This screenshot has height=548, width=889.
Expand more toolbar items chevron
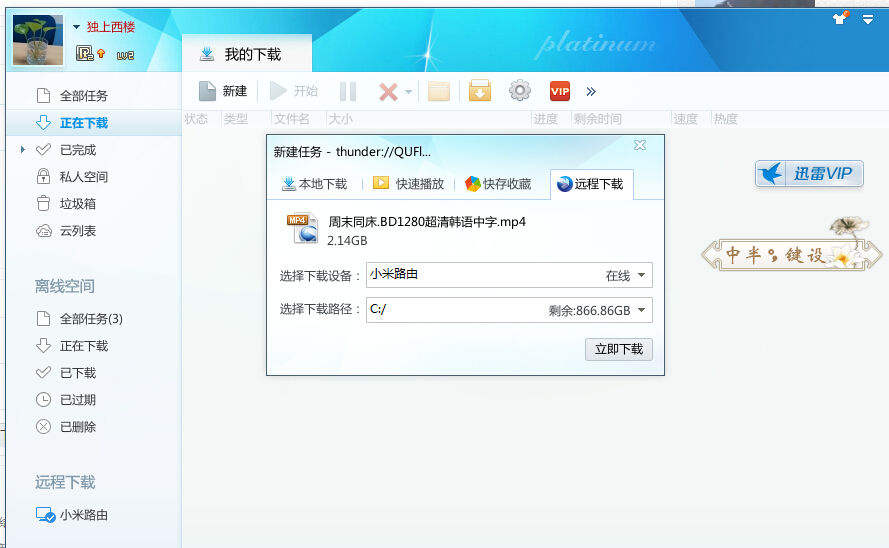pos(591,92)
